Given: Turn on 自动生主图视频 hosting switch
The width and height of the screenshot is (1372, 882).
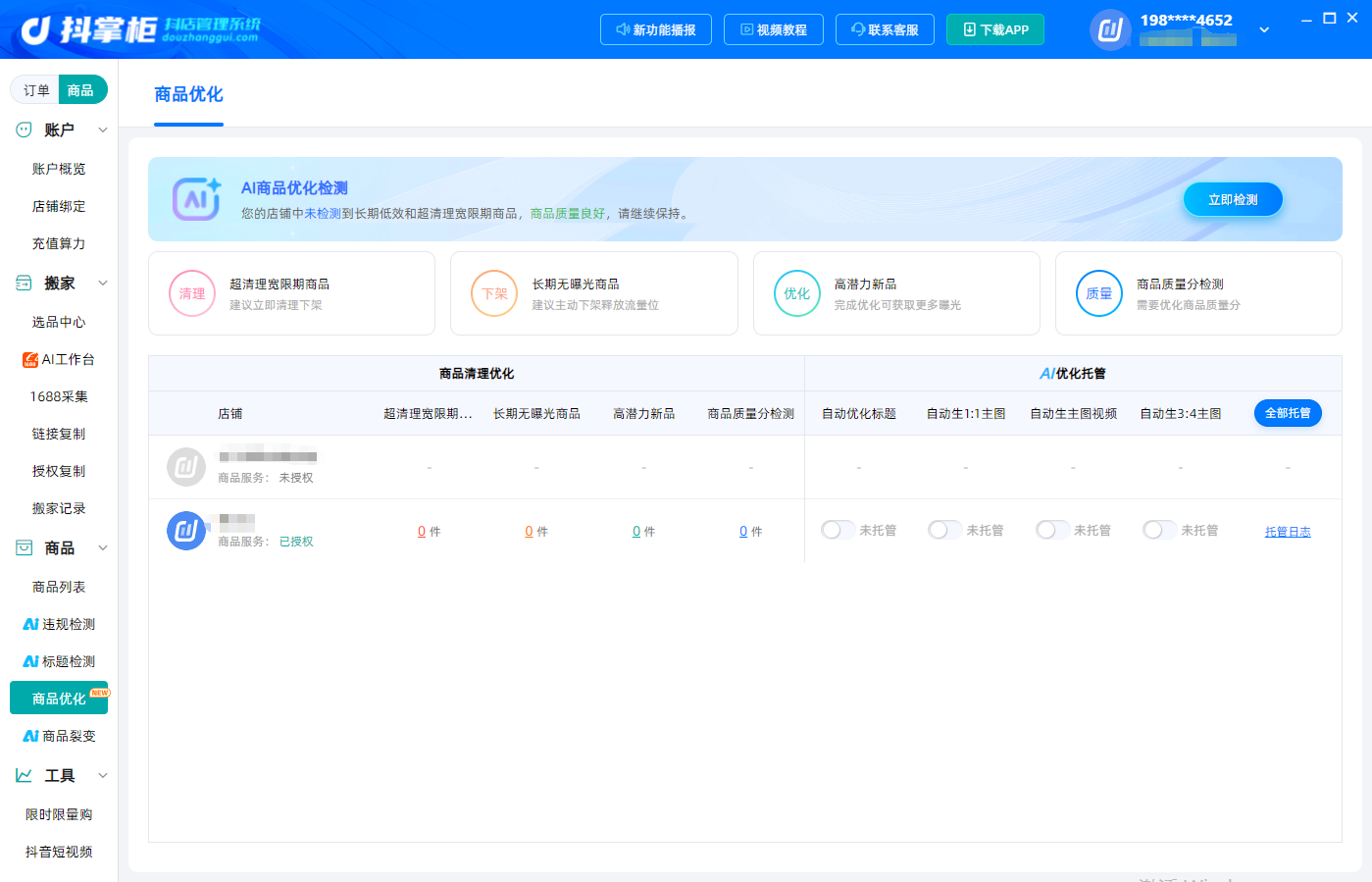Looking at the screenshot, I should [x=1052, y=530].
